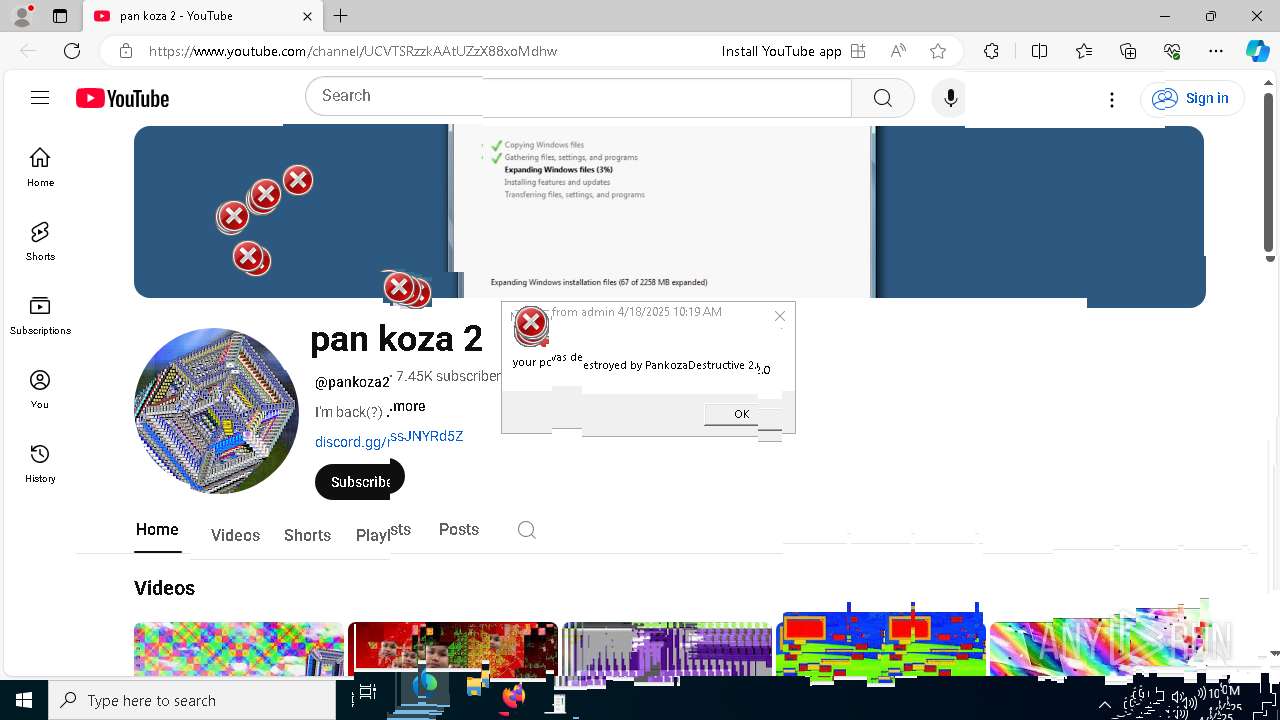Screen dimensions: 1280x720
Task: Click the YouTube logo
Action: [x=122, y=98]
